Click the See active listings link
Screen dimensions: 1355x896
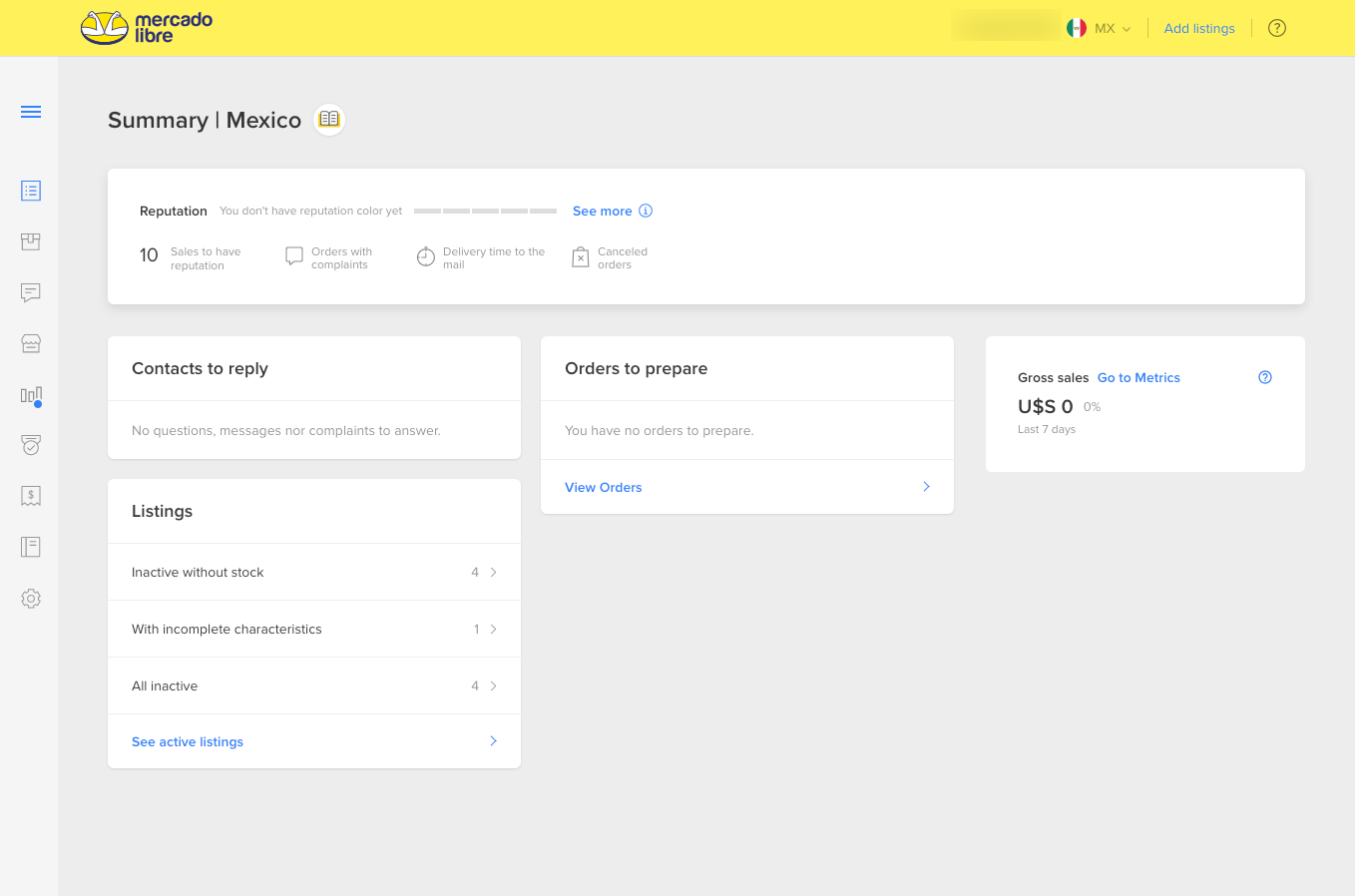coord(188,741)
